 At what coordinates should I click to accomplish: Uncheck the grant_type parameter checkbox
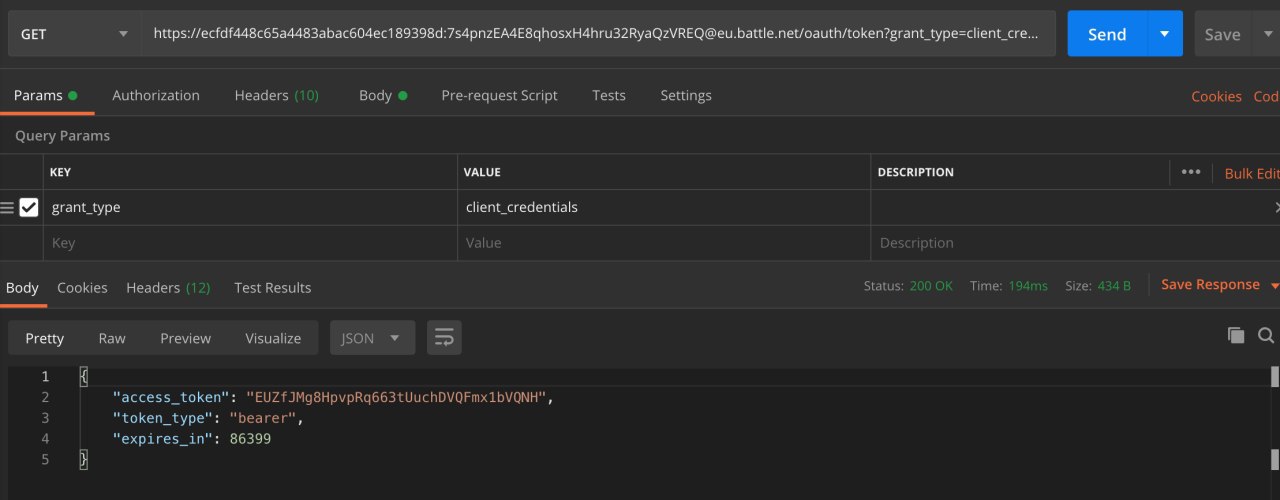29,208
